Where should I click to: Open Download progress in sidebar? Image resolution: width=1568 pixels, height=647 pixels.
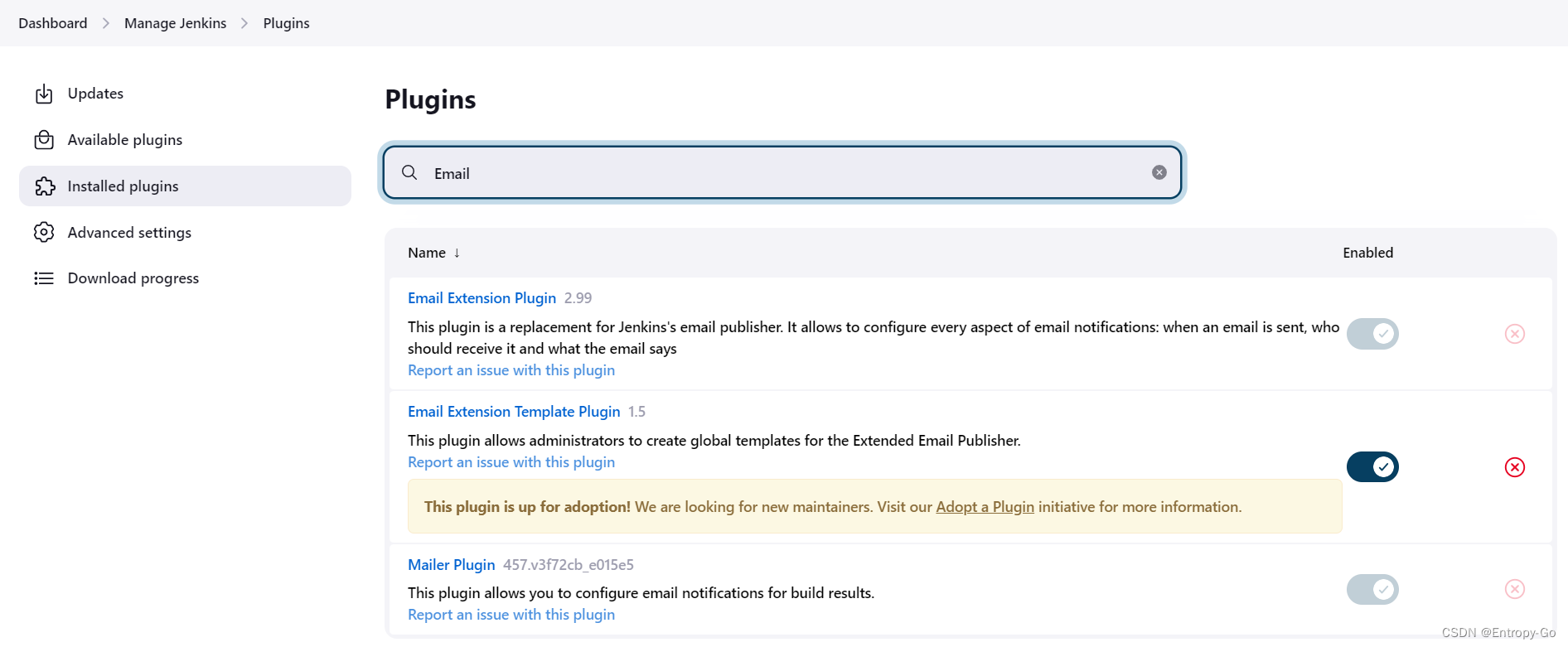click(185, 278)
